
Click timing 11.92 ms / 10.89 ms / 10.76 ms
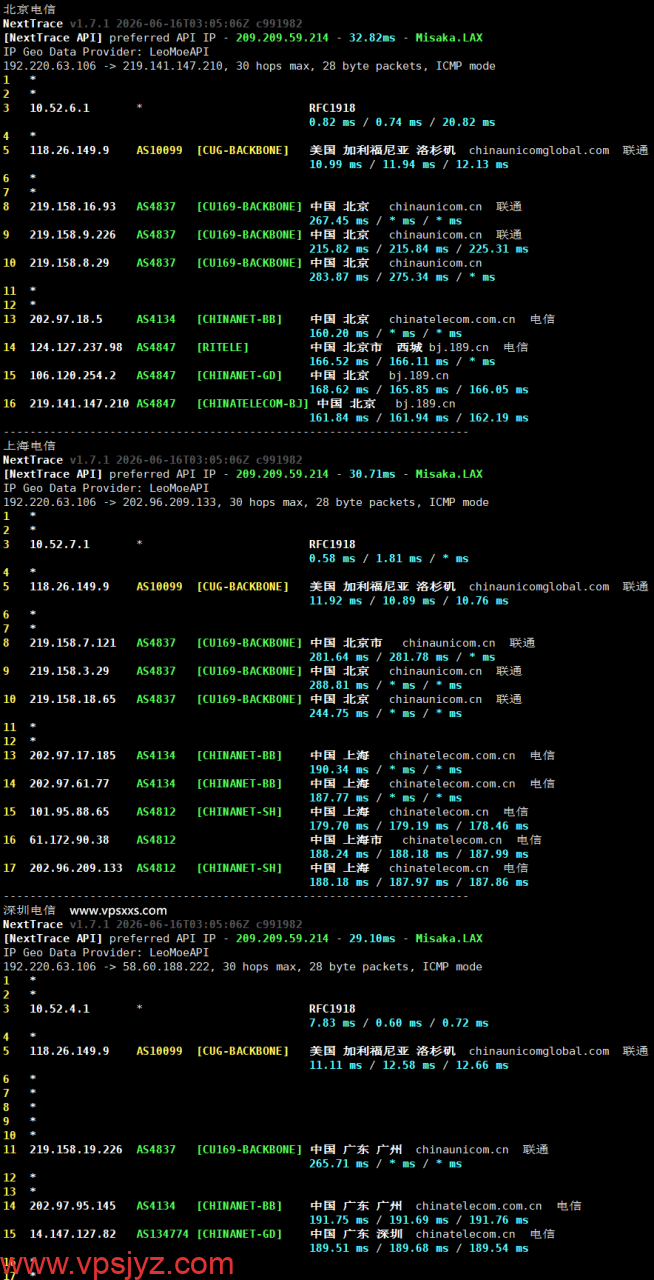pyautogui.click(x=409, y=601)
